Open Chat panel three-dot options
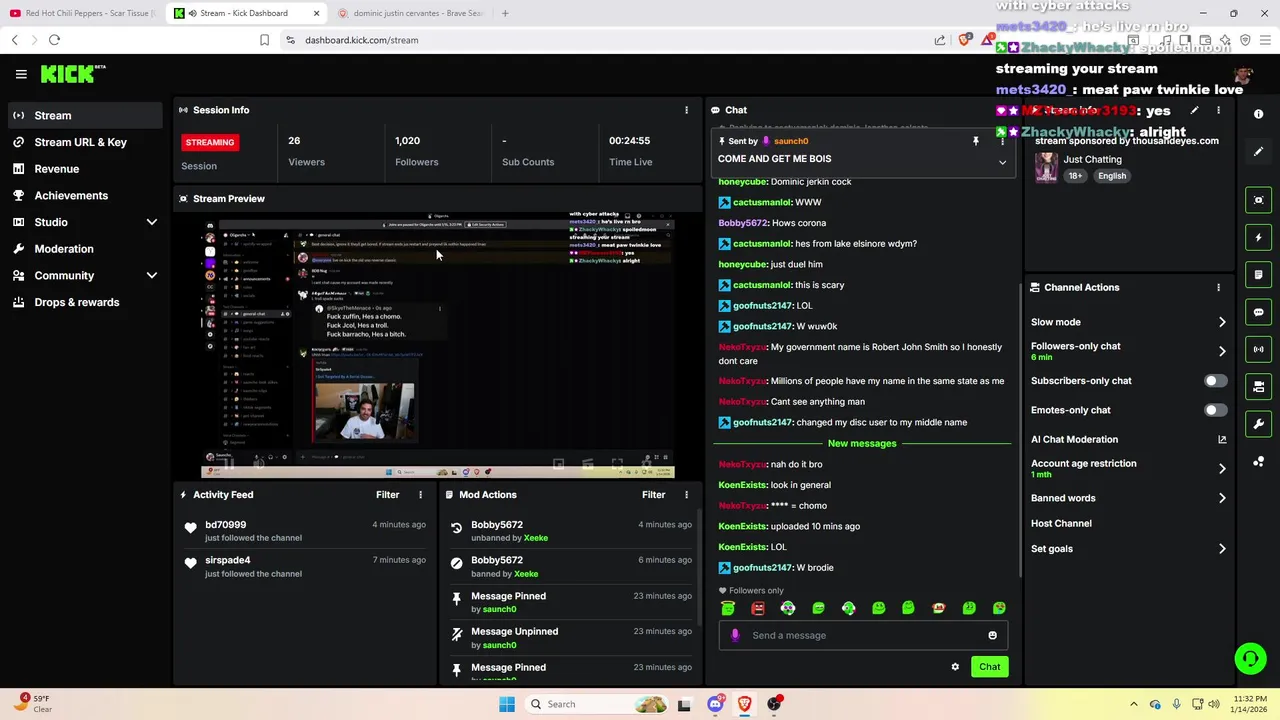 point(1002,141)
